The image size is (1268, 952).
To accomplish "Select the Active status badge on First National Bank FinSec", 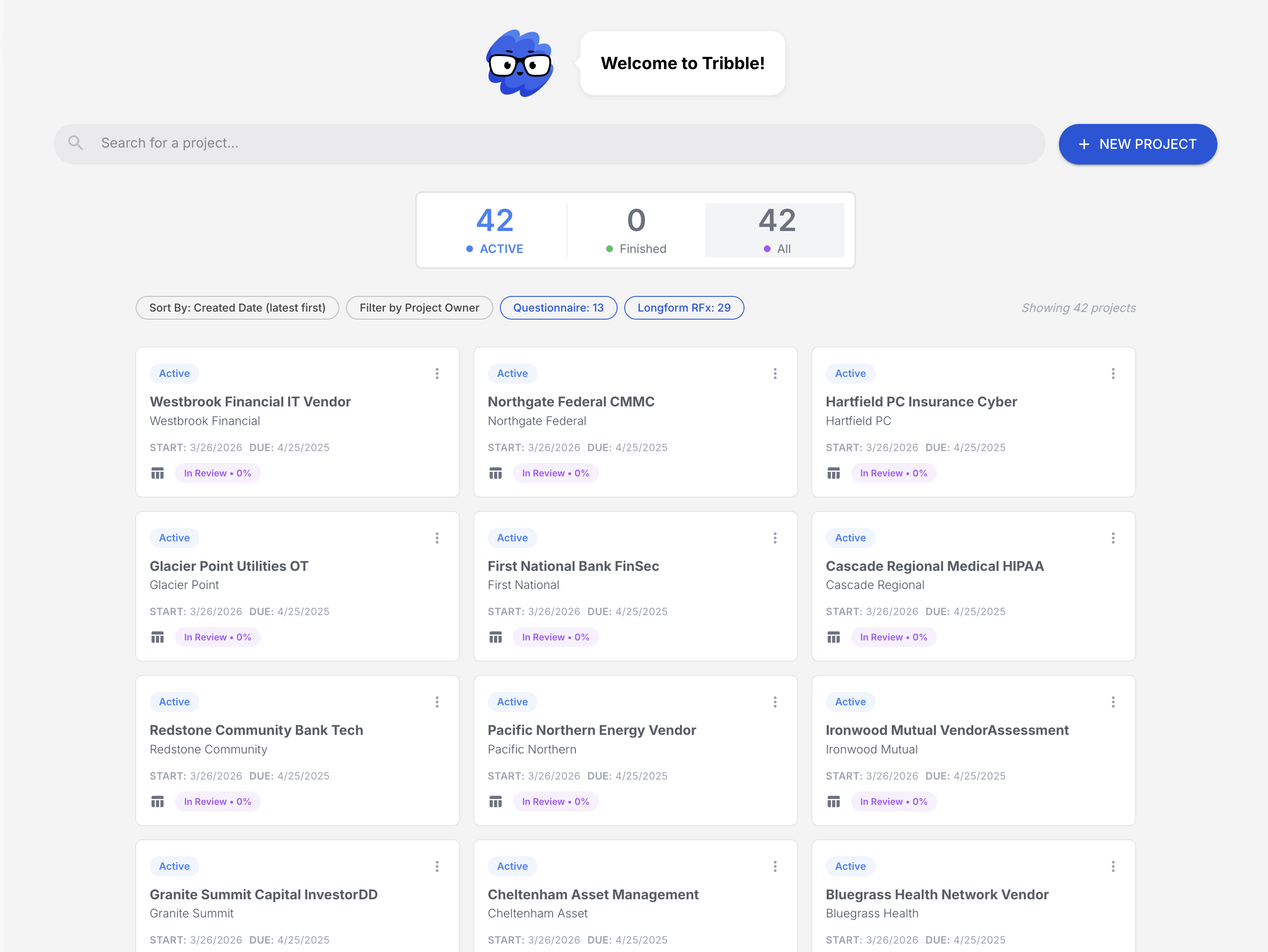I will 512,538.
